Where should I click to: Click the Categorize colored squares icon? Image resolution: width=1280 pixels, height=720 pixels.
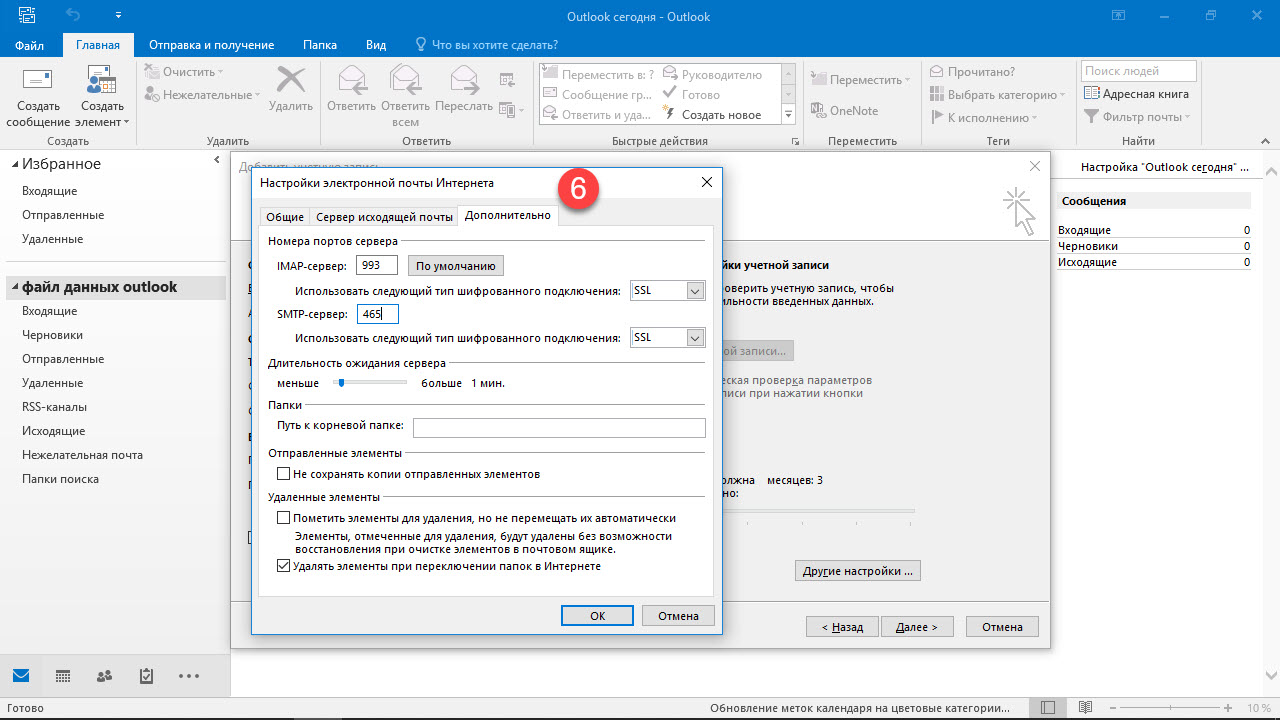(x=937, y=95)
